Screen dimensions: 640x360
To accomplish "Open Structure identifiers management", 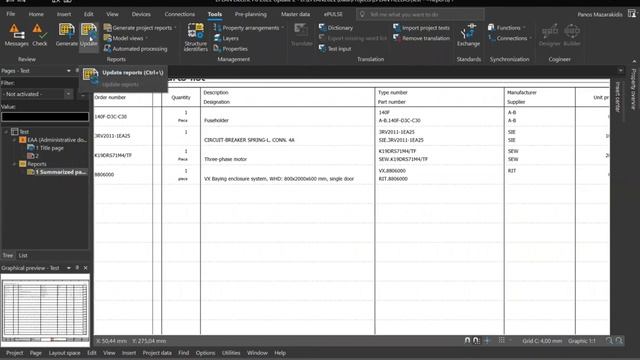I will pos(196,38).
